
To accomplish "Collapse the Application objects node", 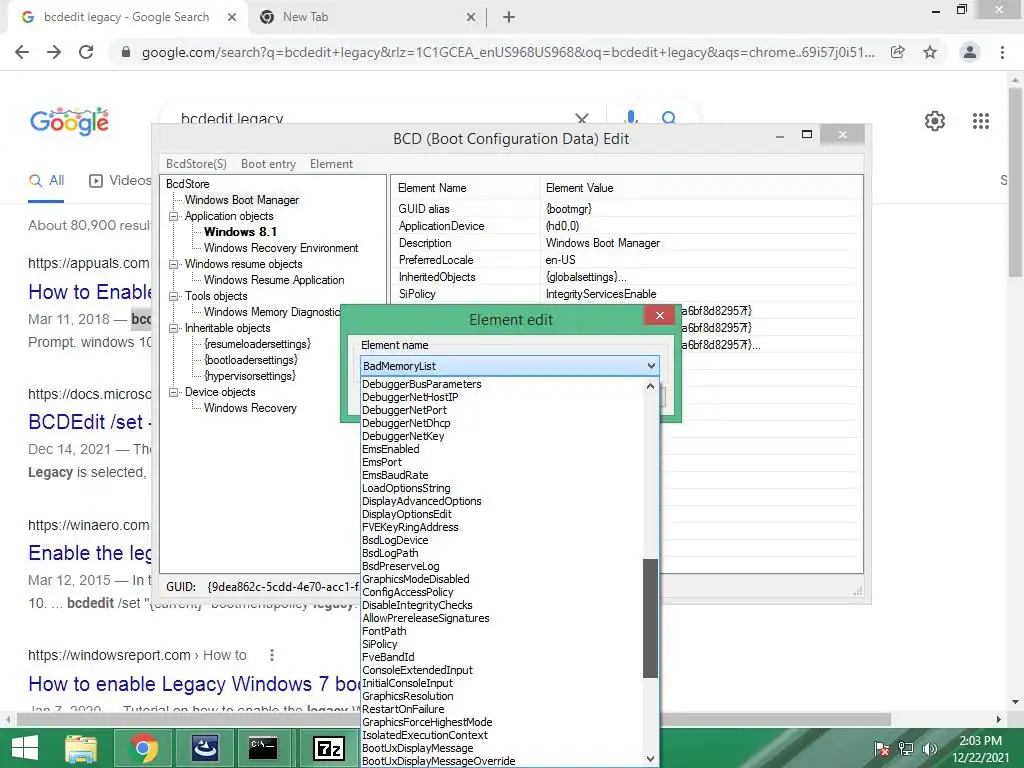I will tap(174, 216).
